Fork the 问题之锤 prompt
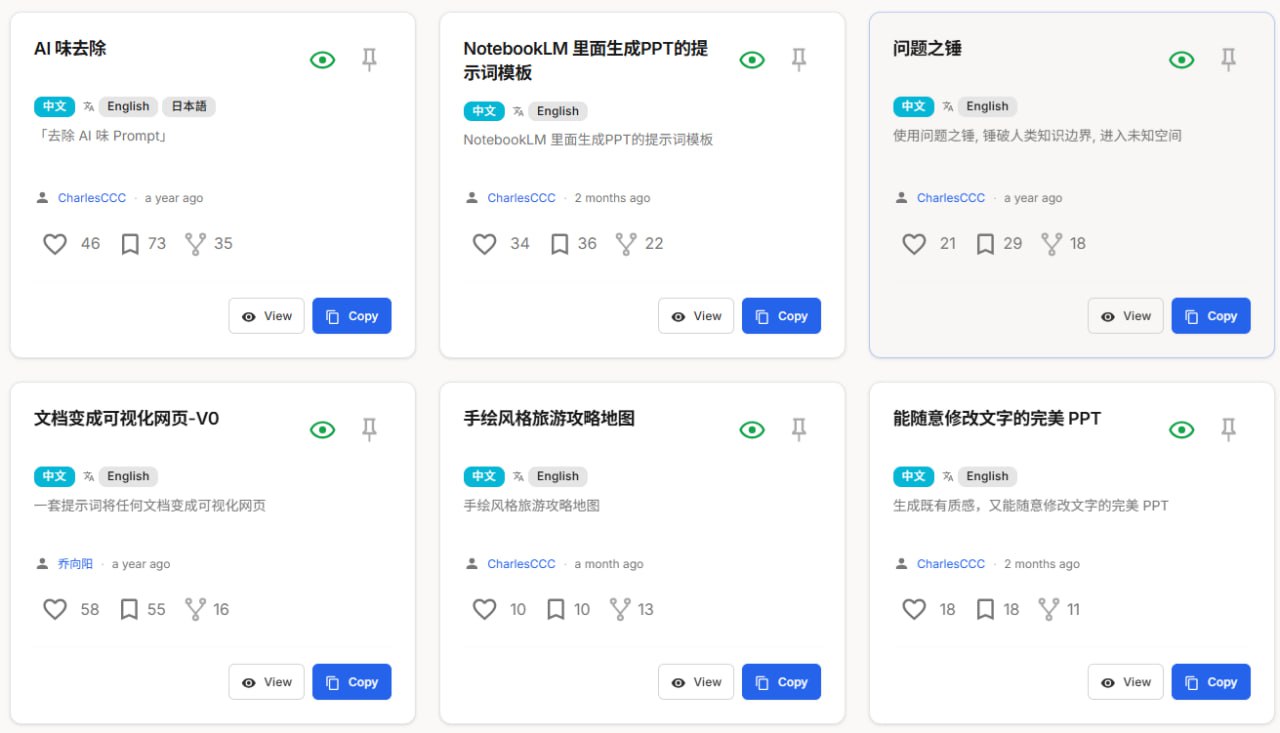Viewport: 1280px width, 733px height. [x=1052, y=243]
